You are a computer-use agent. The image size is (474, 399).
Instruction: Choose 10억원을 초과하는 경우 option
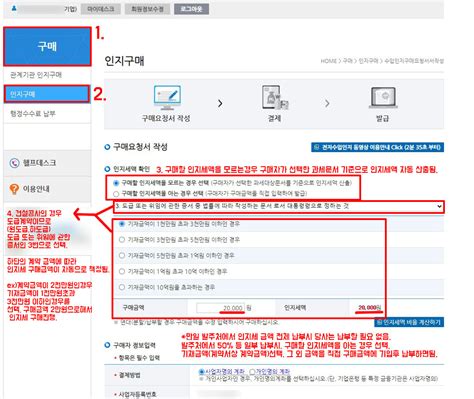coord(122,287)
